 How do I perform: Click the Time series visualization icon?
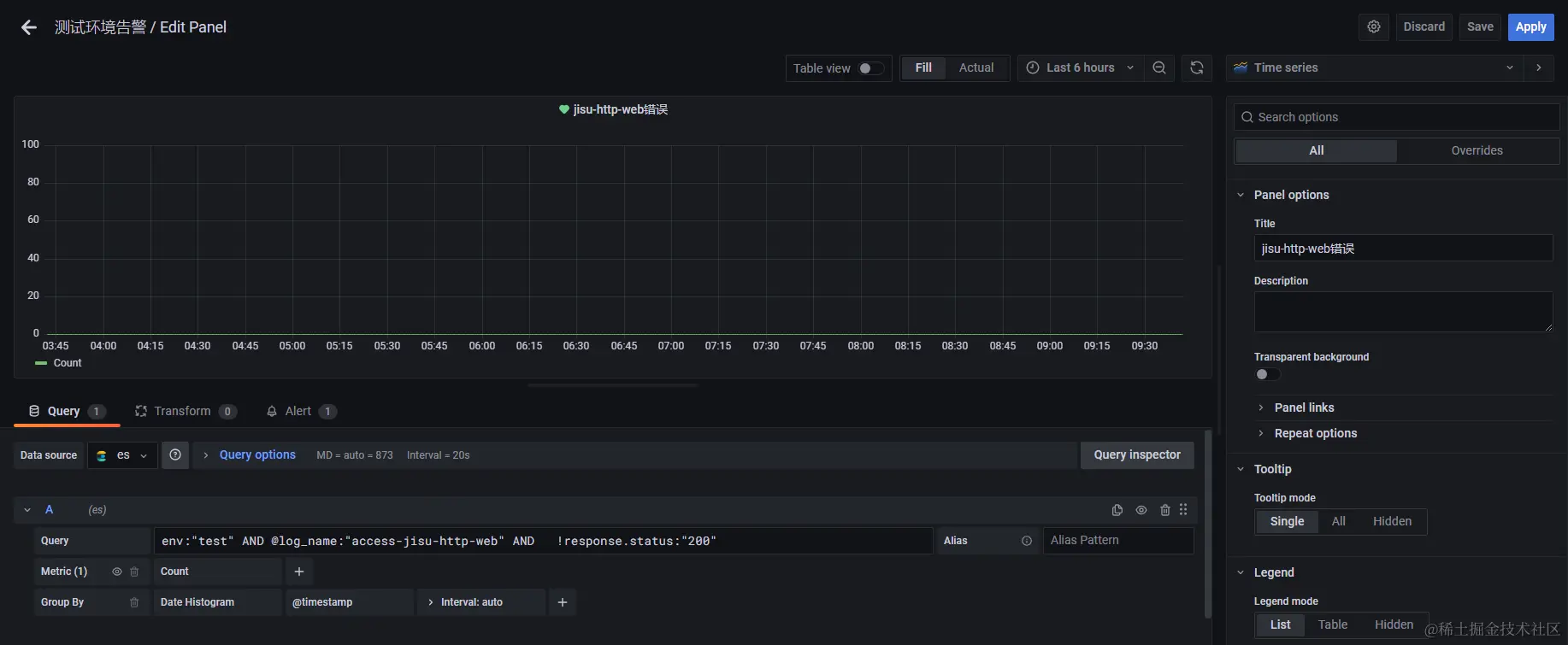1241,67
